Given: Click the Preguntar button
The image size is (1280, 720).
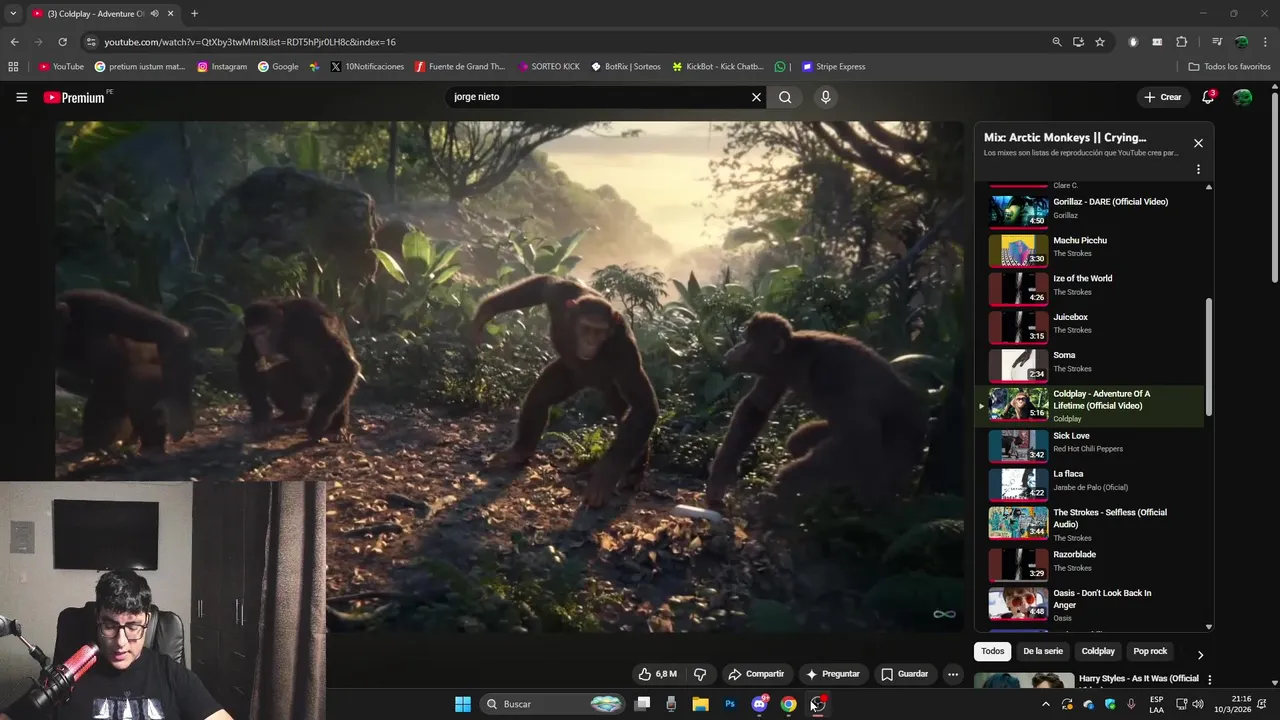Looking at the screenshot, I should pyautogui.click(x=833, y=674).
